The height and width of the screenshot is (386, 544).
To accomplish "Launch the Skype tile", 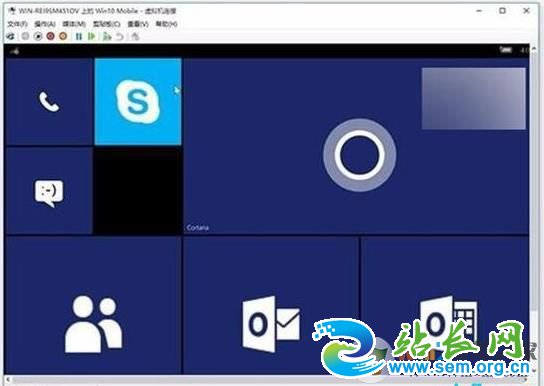I will pos(138,102).
